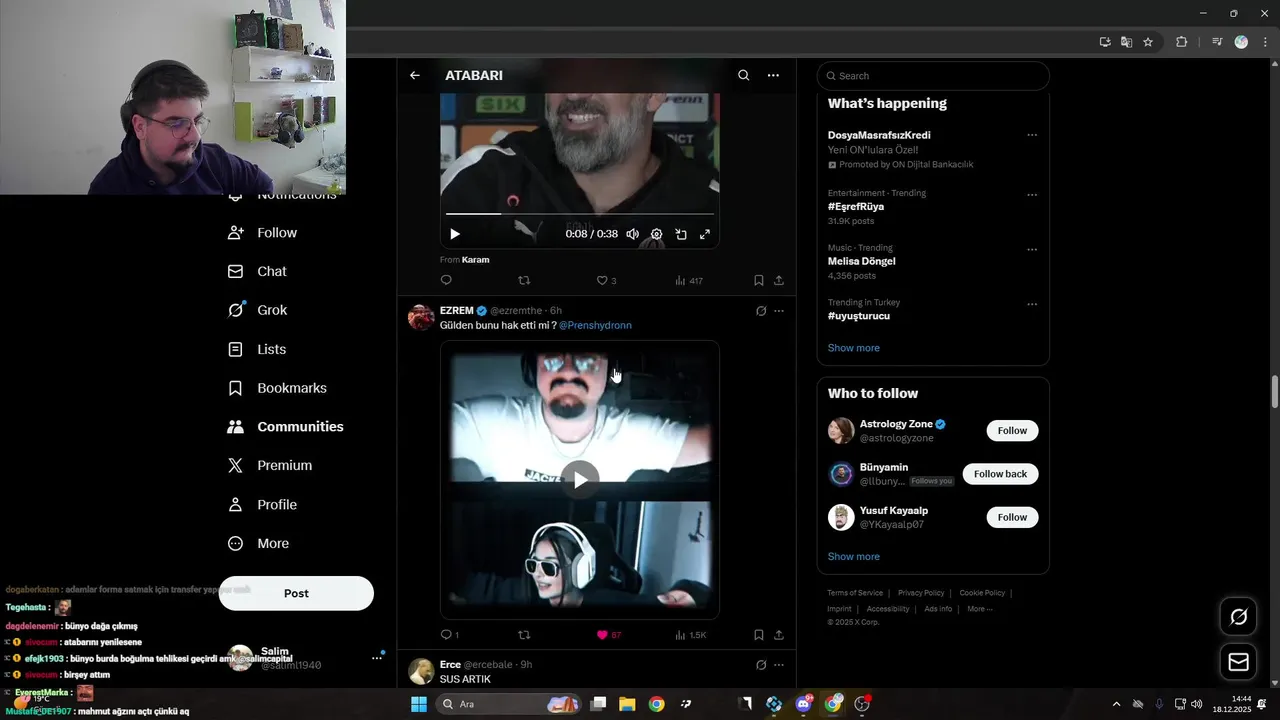Bookmark page with Chrome star icon
This screenshot has height=720, width=1280.
[x=1148, y=42]
